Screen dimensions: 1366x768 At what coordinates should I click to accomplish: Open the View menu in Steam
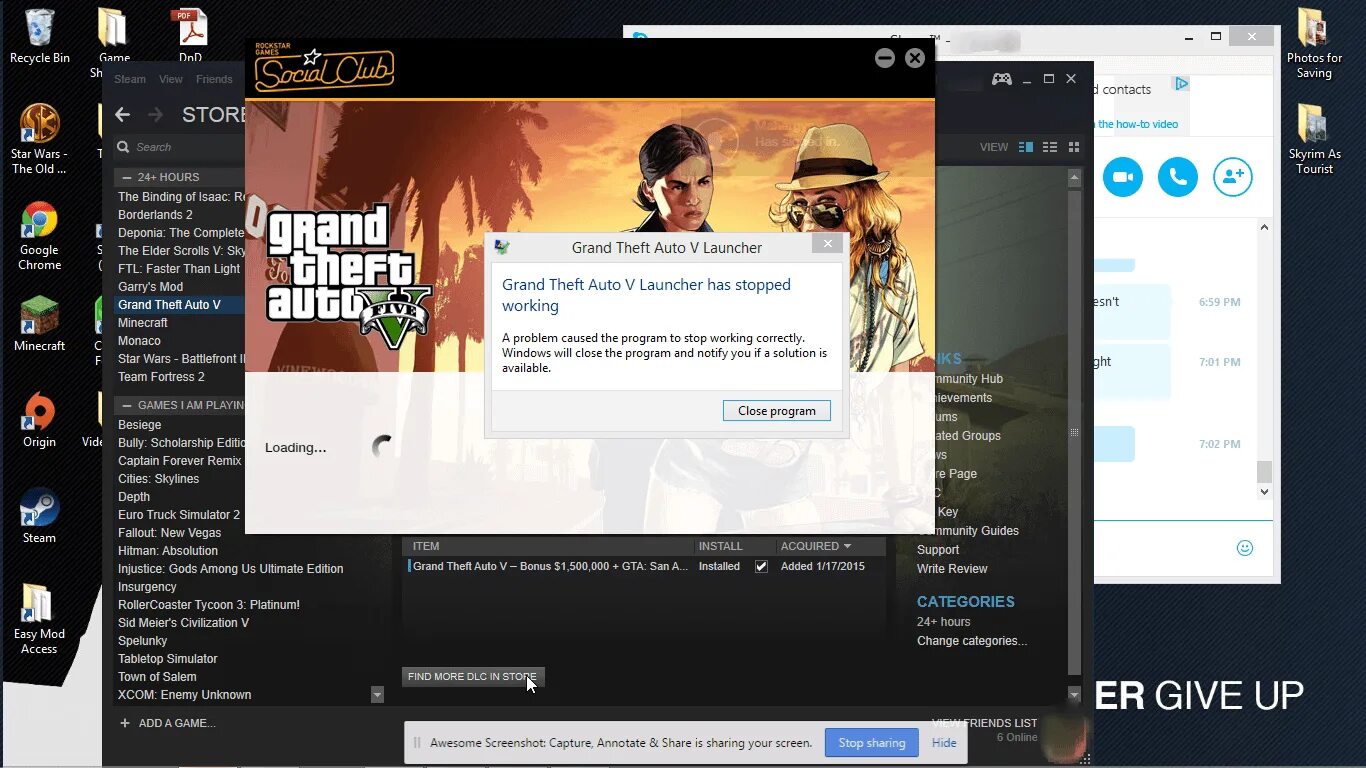coord(171,79)
